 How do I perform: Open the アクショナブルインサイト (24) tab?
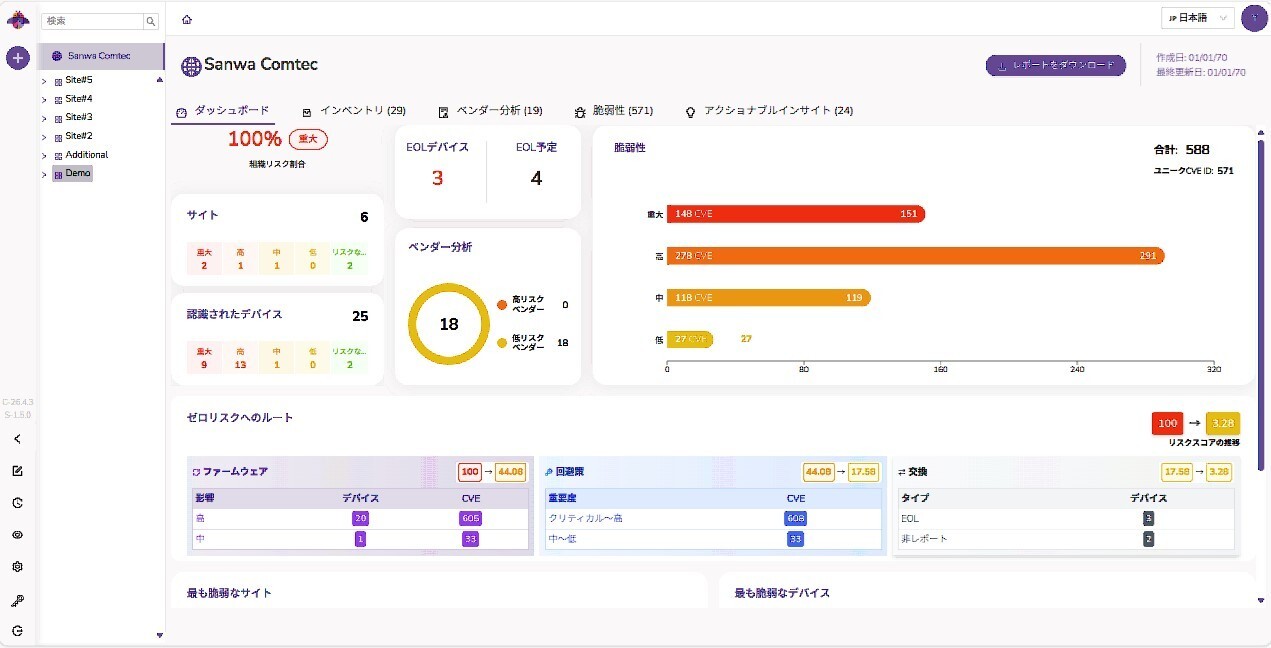(x=768, y=111)
